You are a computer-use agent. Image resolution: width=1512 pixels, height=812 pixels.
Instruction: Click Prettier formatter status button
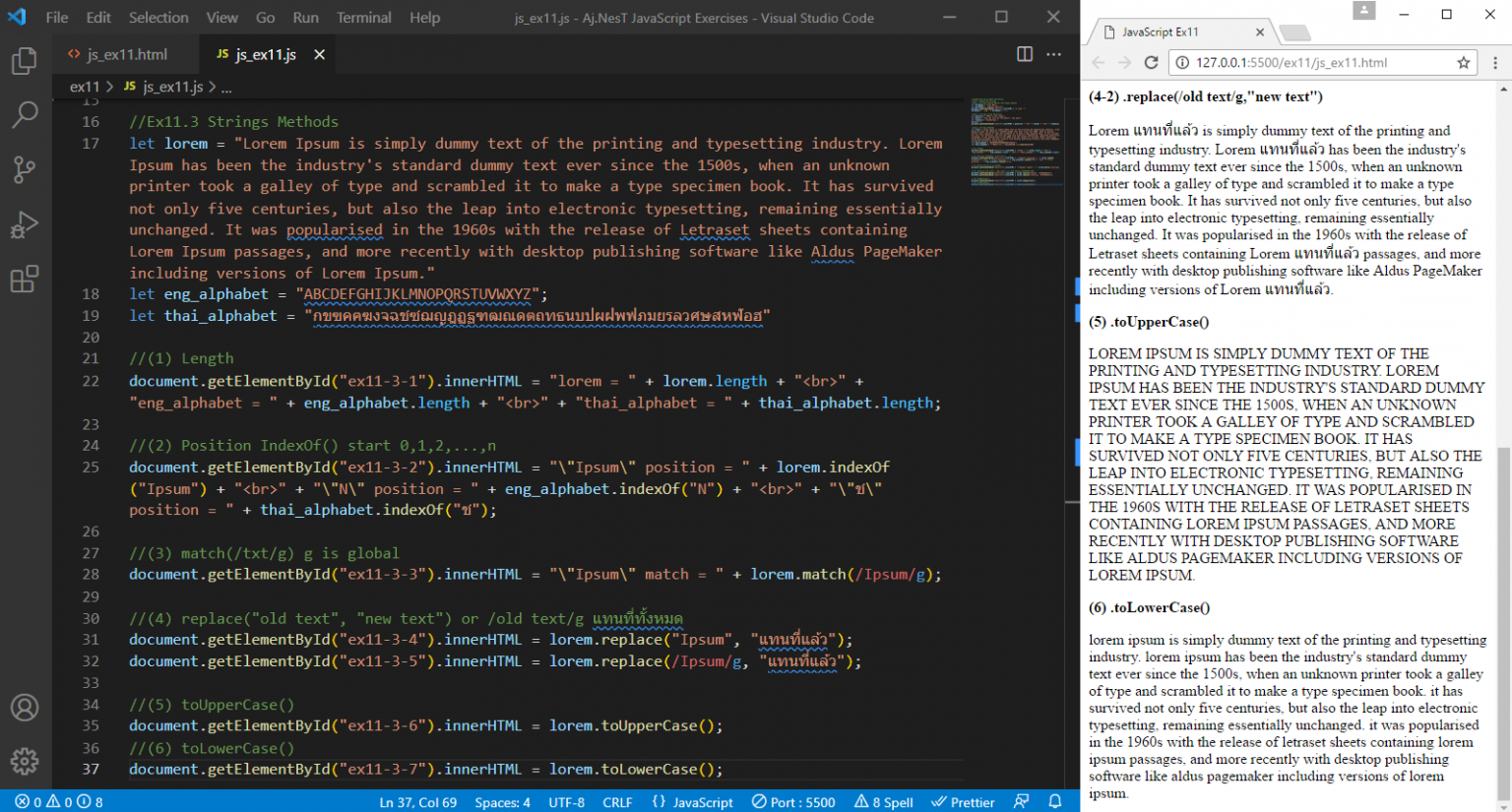pyautogui.click(x=963, y=802)
